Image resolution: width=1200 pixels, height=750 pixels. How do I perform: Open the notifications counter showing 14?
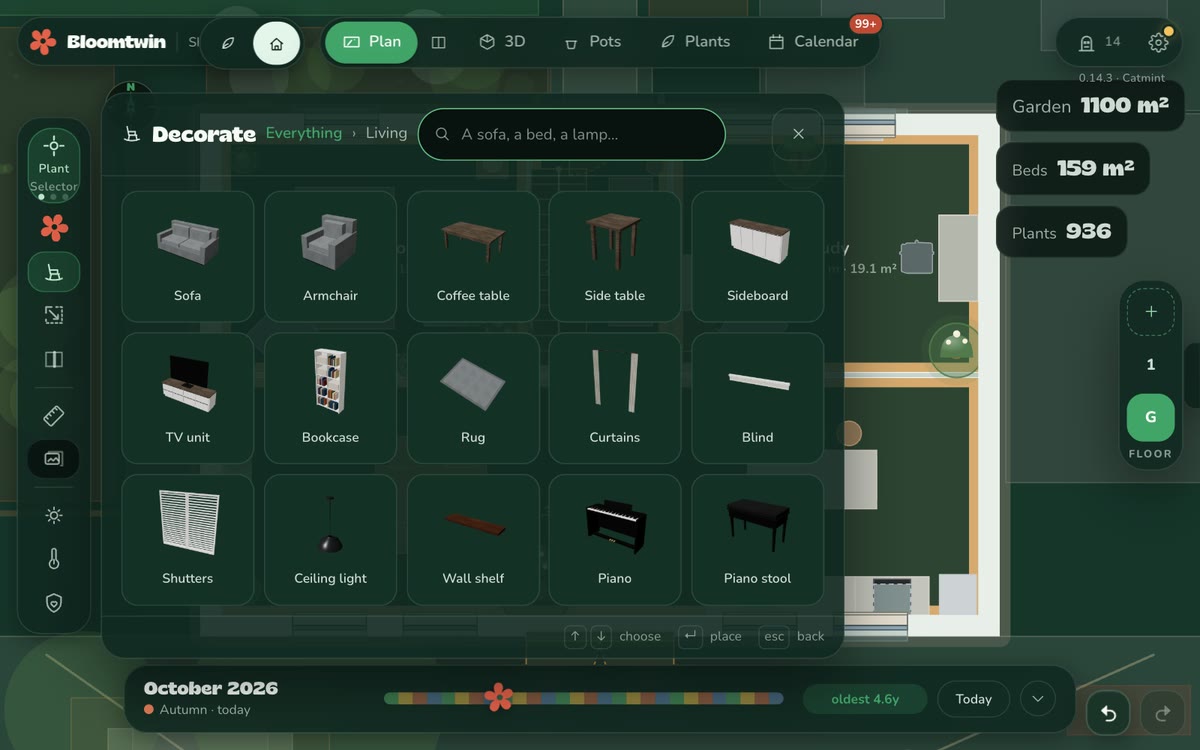(1099, 43)
